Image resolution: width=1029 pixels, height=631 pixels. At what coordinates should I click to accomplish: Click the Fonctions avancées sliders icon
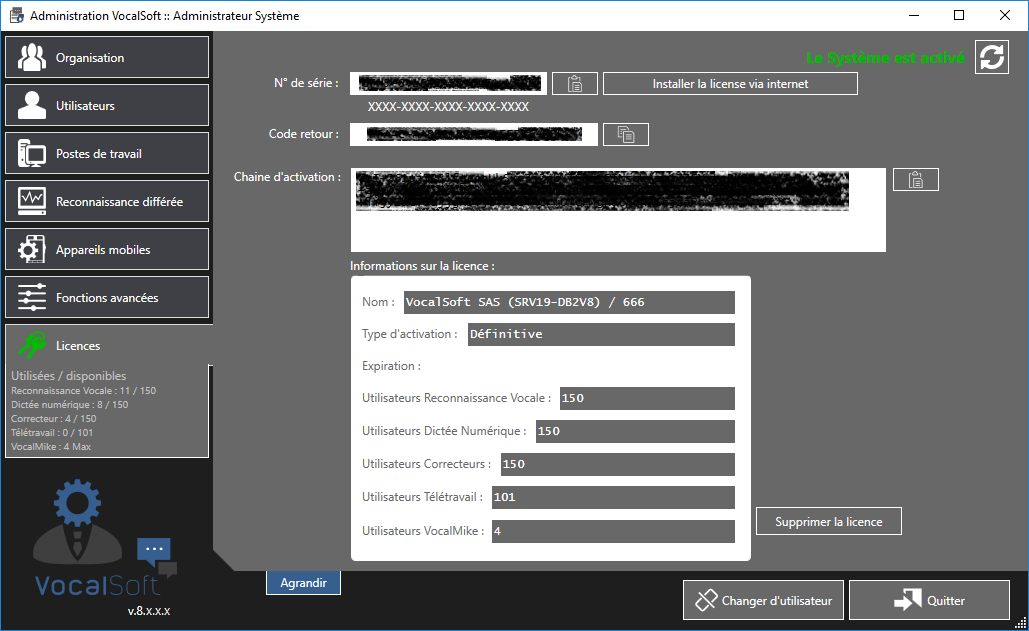pos(32,297)
